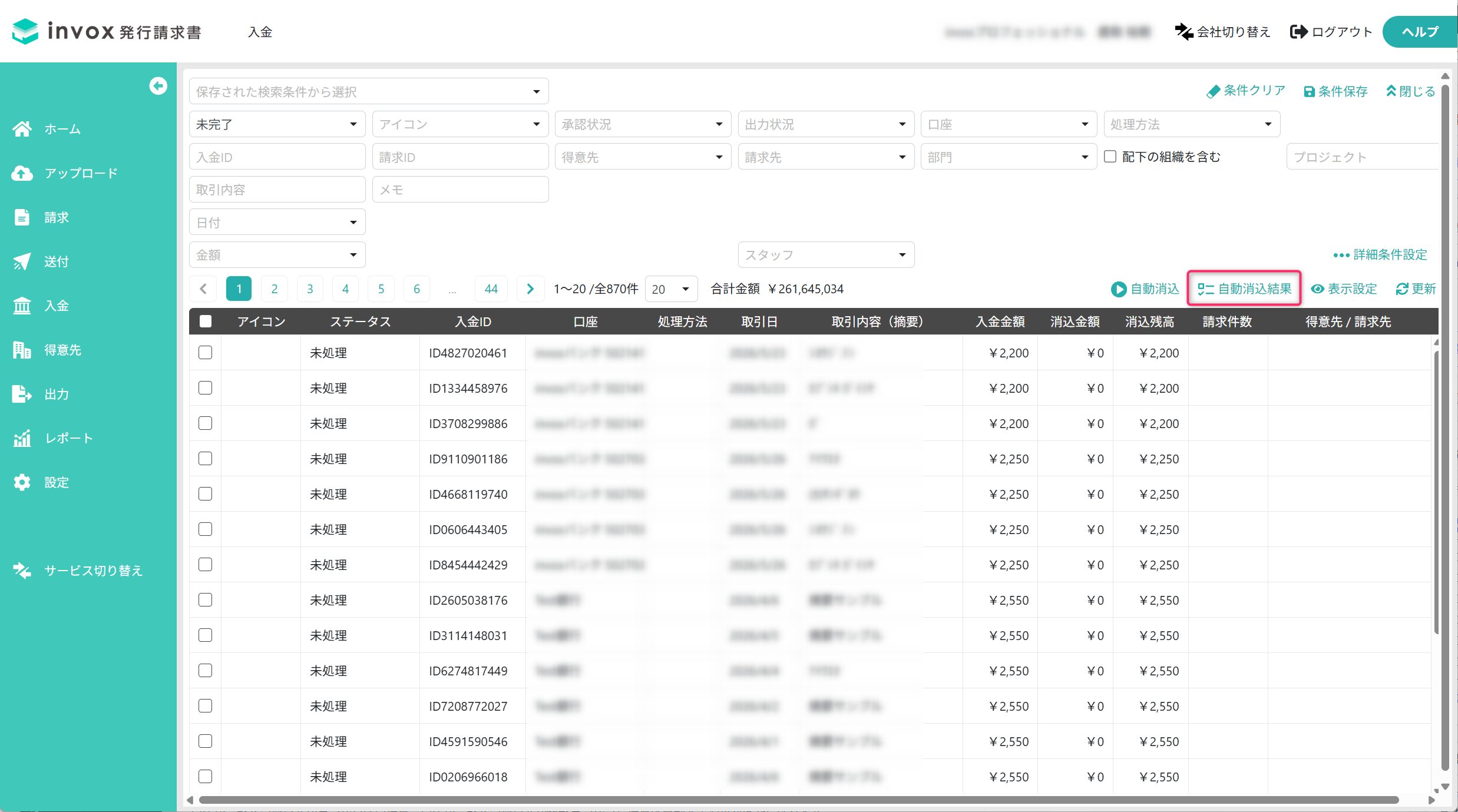Viewport: 1458px width, 812px height.
Task: Go to the next page arrow
Action: [530, 289]
